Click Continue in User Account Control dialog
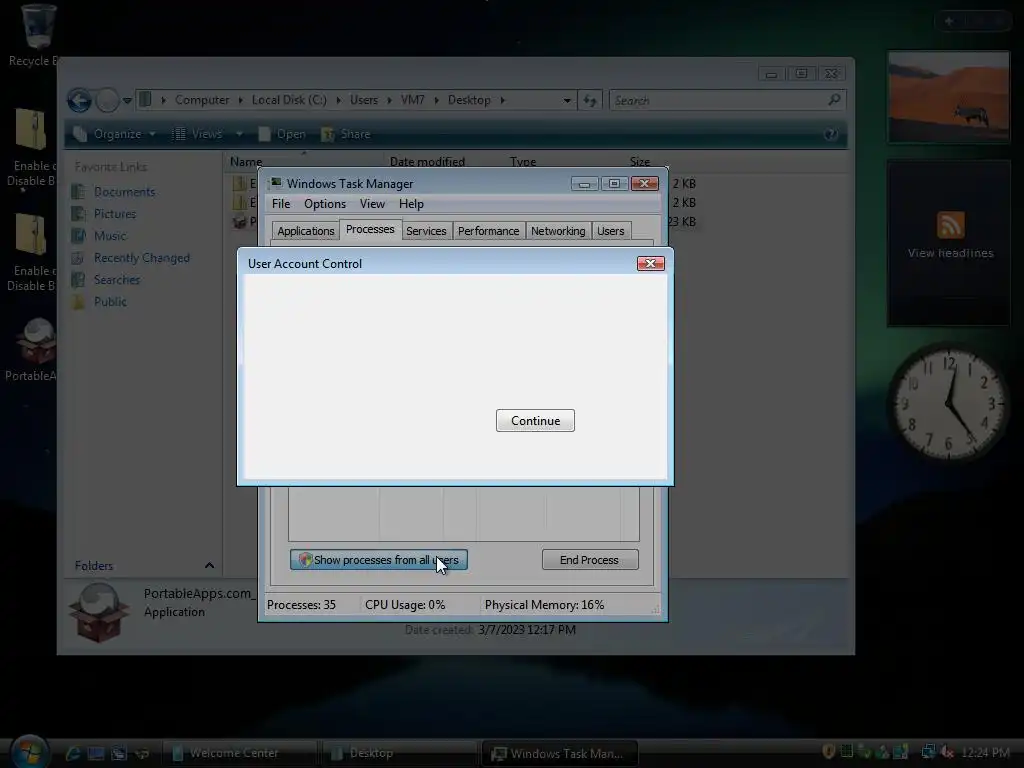 pyautogui.click(x=535, y=421)
